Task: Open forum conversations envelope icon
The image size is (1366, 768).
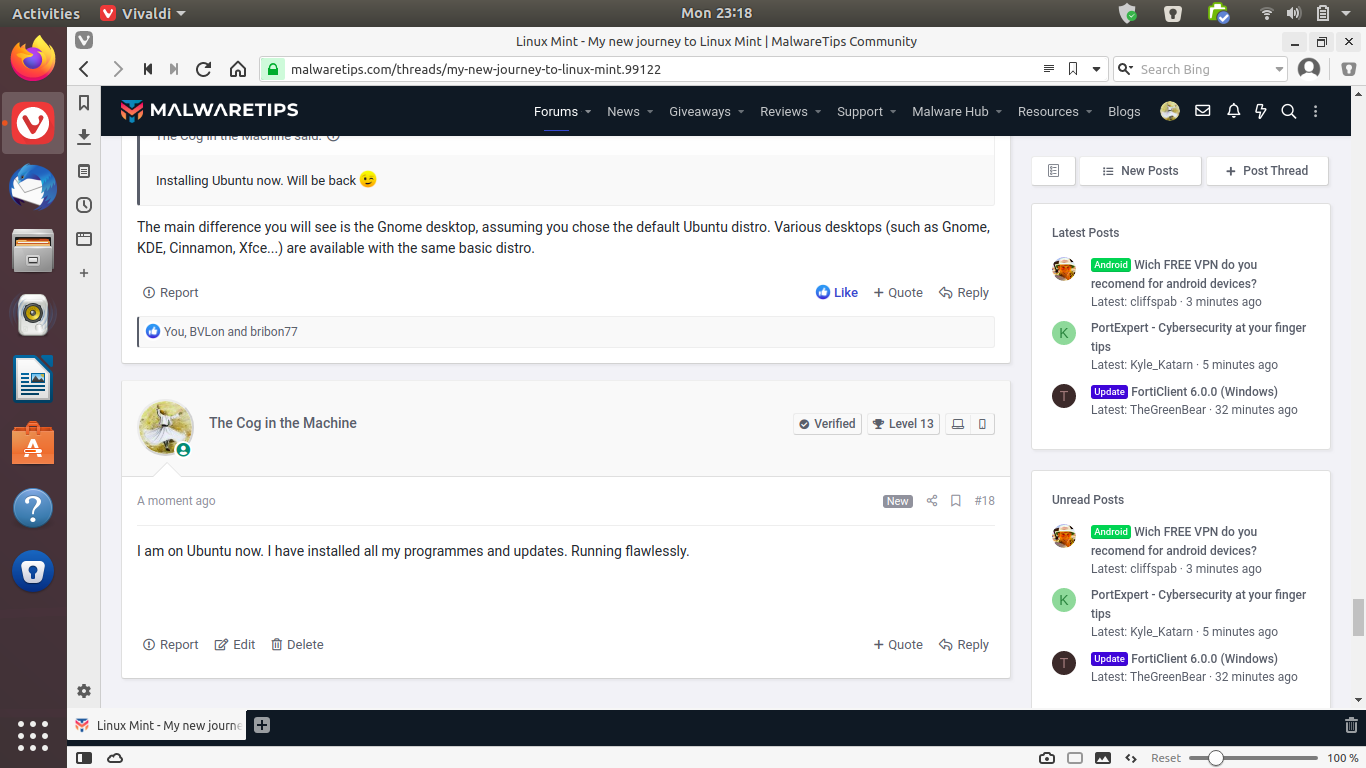Action: click(x=1203, y=111)
